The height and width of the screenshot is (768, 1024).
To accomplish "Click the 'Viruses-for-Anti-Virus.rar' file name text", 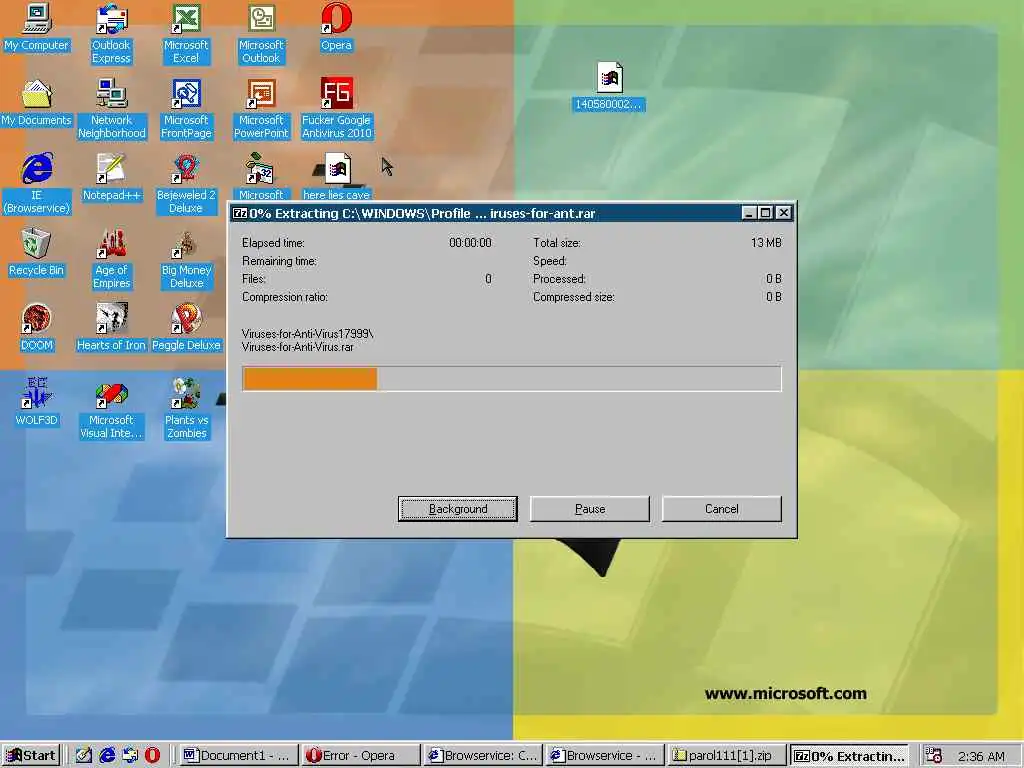I will point(298,347).
